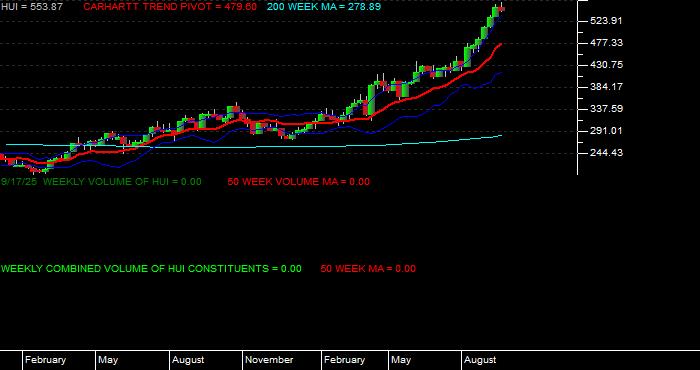Select WEEKLY COMBINED VOLUME OF HUI CONSTITUENTS label
The height and width of the screenshot is (370, 700).
click(151, 269)
